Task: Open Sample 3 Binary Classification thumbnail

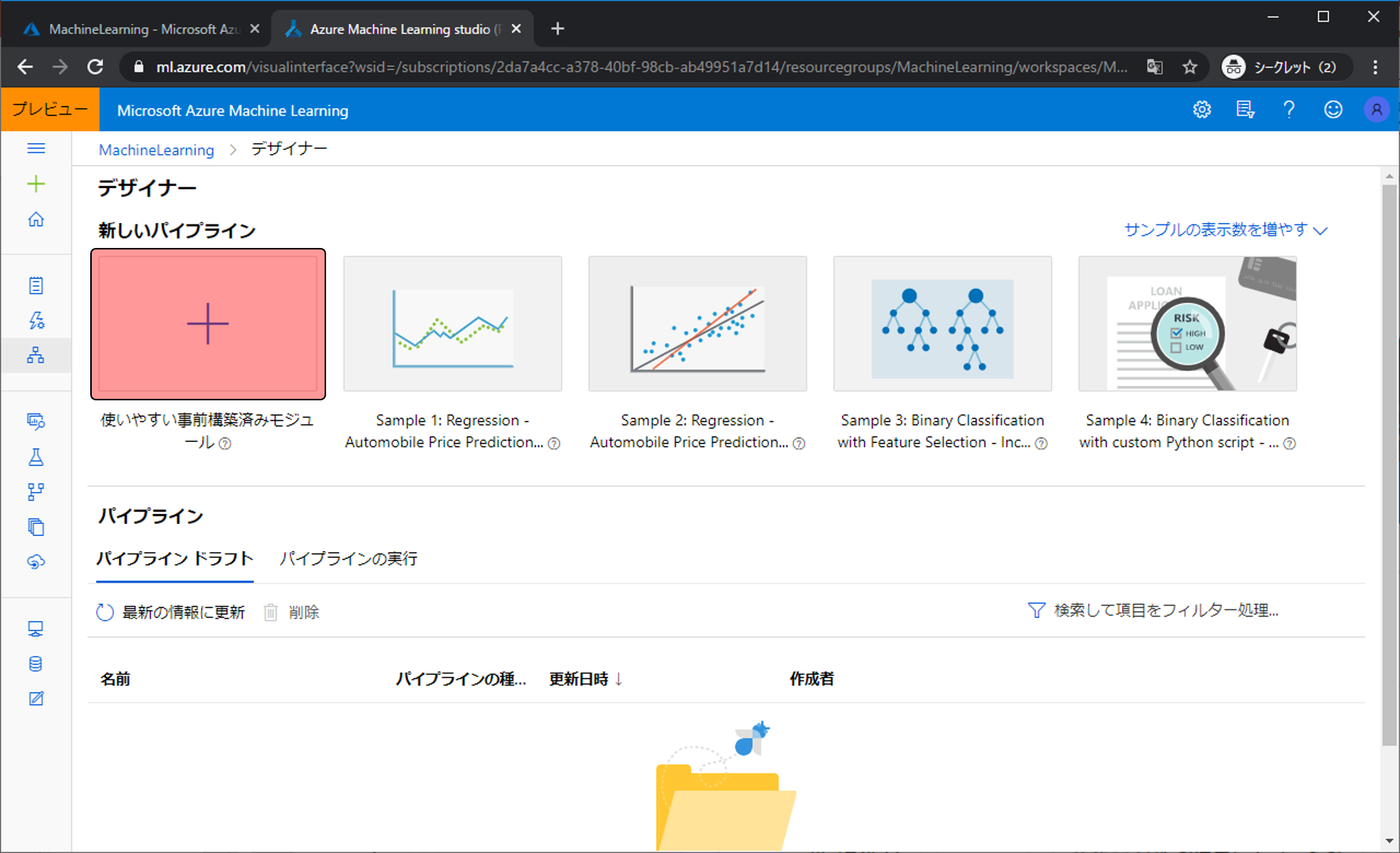Action: coord(942,324)
